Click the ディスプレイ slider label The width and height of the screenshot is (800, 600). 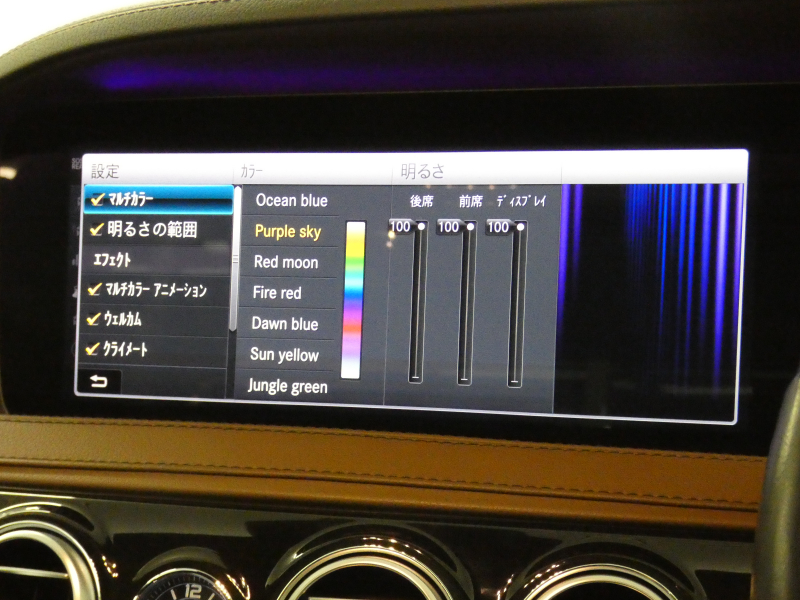(521, 202)
